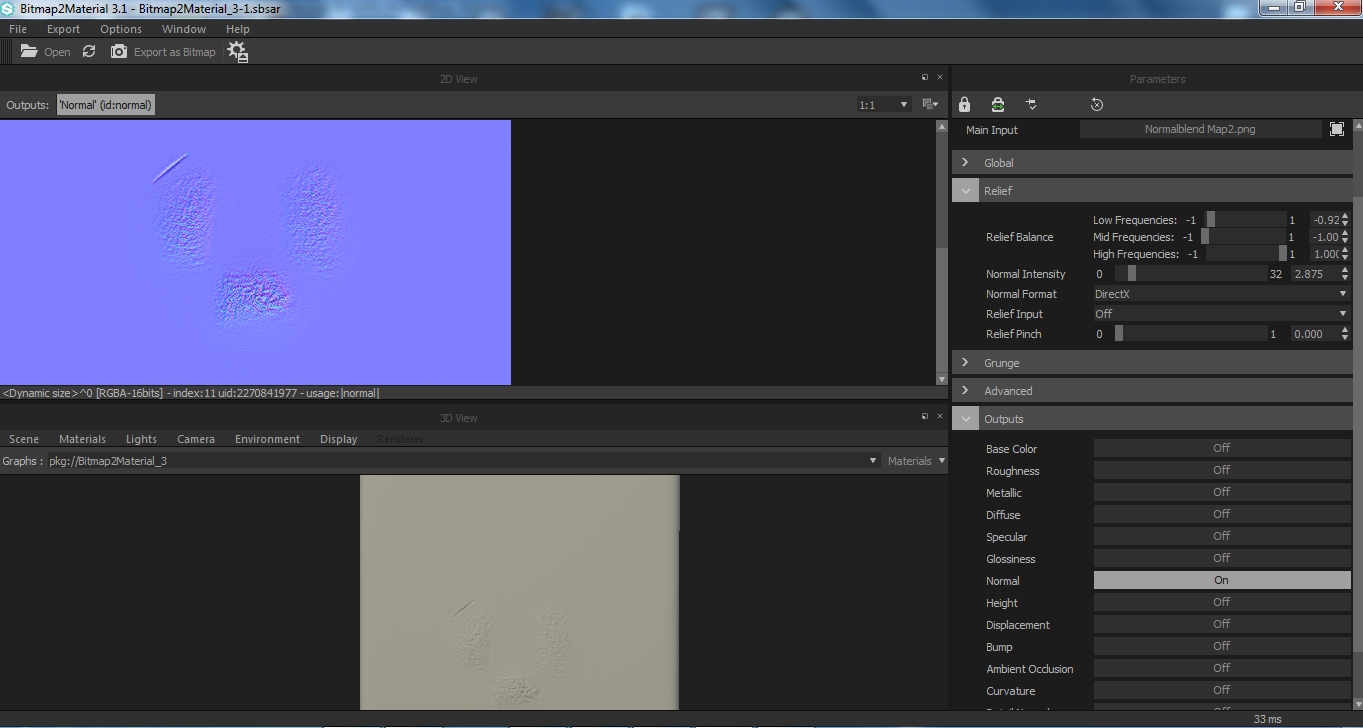1363x728 pixels.
Task: Open the Relief Input dropdown
Action: click(x=1220, y=314)
